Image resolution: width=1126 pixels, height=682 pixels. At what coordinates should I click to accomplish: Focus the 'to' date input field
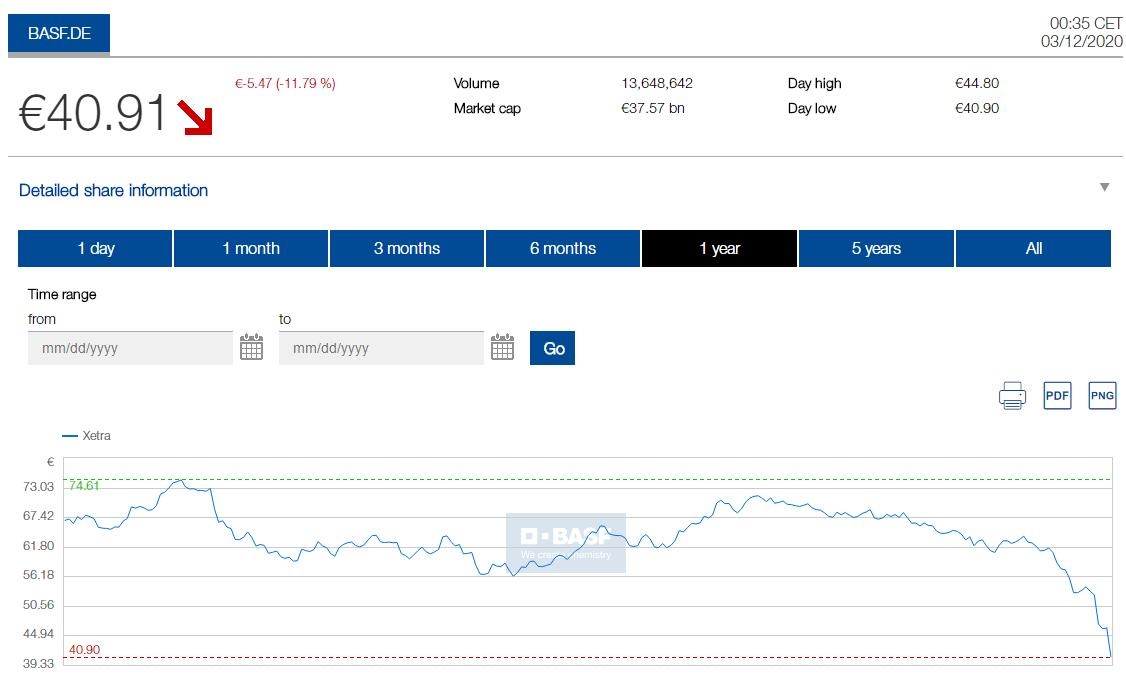click(381, 348)
